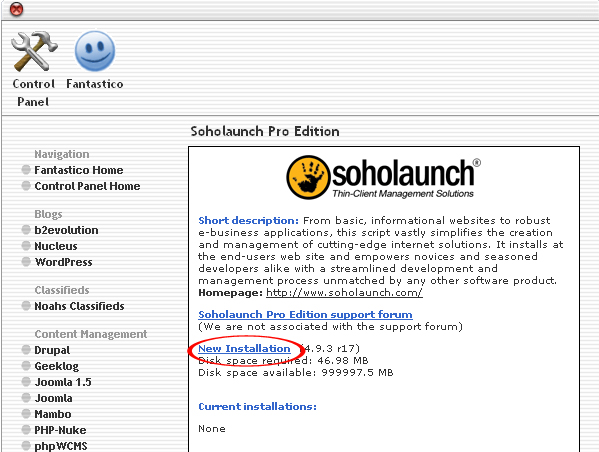Image resolution: width=599 pixels, height=452 pixels.
Task: Open Control Panel Home navigation item
Action: 87,186
